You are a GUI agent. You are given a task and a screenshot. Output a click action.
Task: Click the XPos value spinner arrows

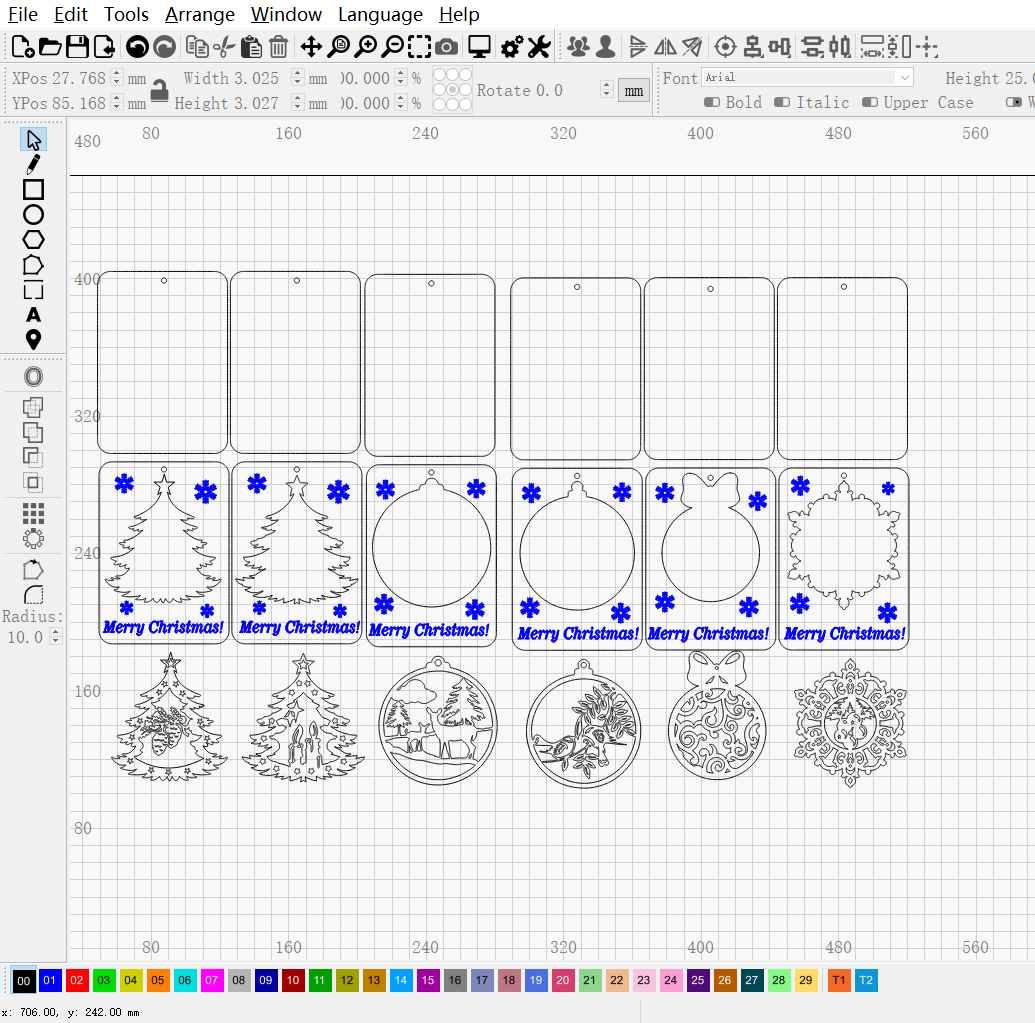[116, 78]
